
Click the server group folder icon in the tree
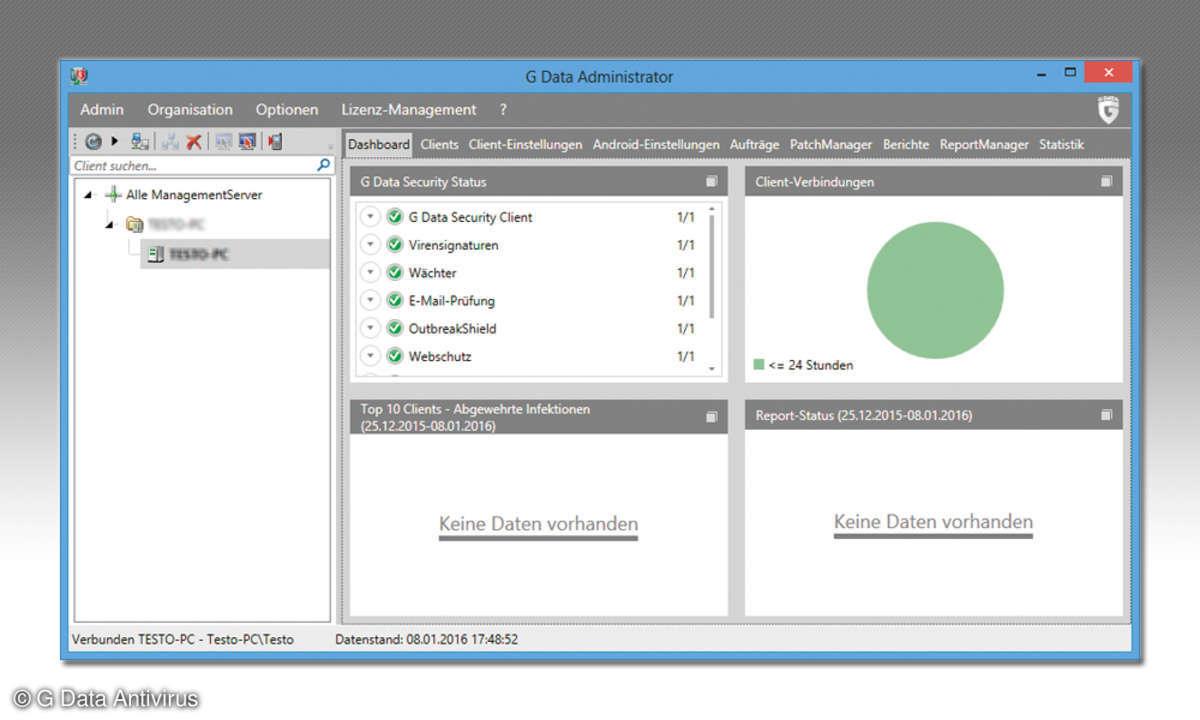135,225
